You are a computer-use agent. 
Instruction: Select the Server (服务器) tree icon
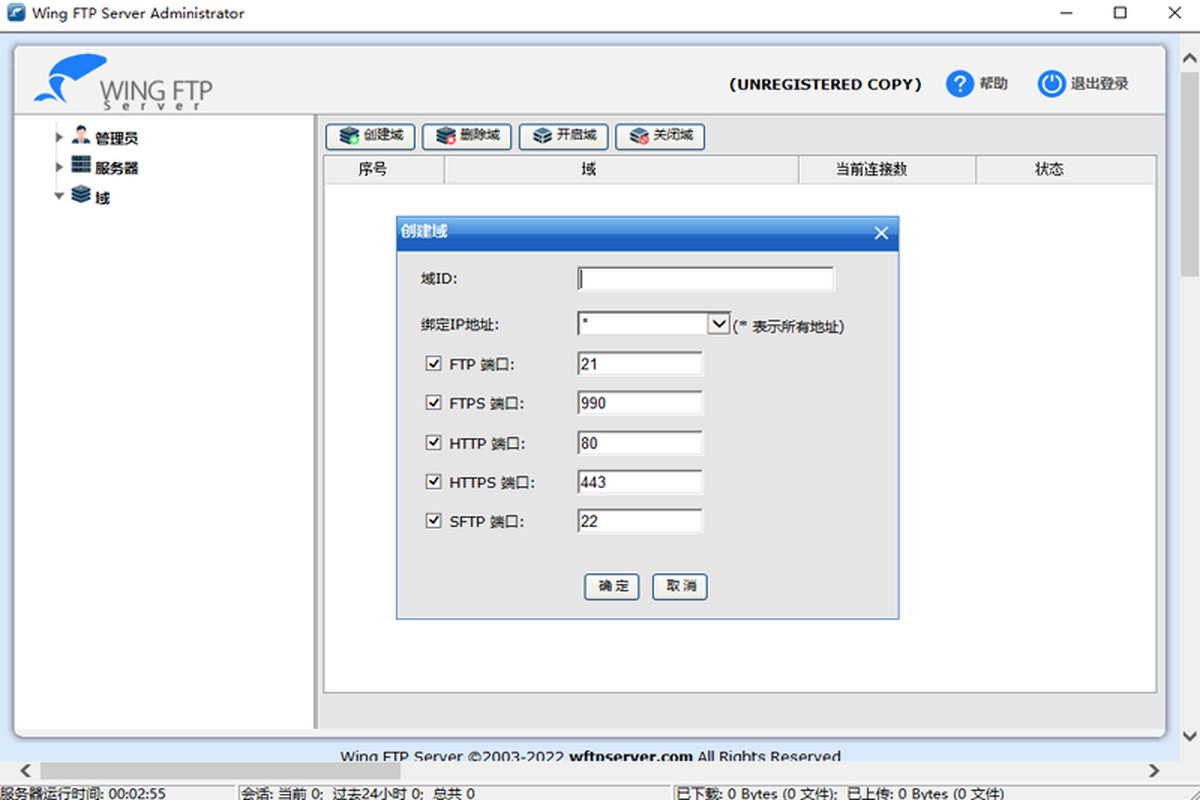81,166
